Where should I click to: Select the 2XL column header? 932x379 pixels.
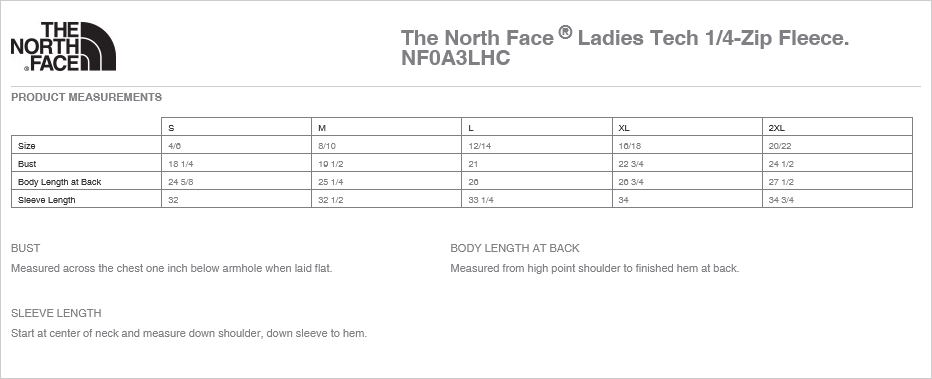point(837,127)
